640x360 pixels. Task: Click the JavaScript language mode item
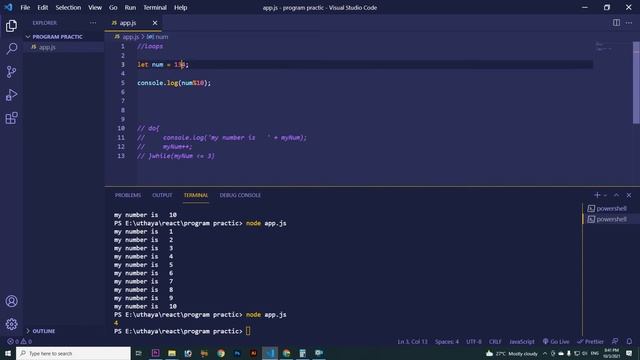point(522,342)
